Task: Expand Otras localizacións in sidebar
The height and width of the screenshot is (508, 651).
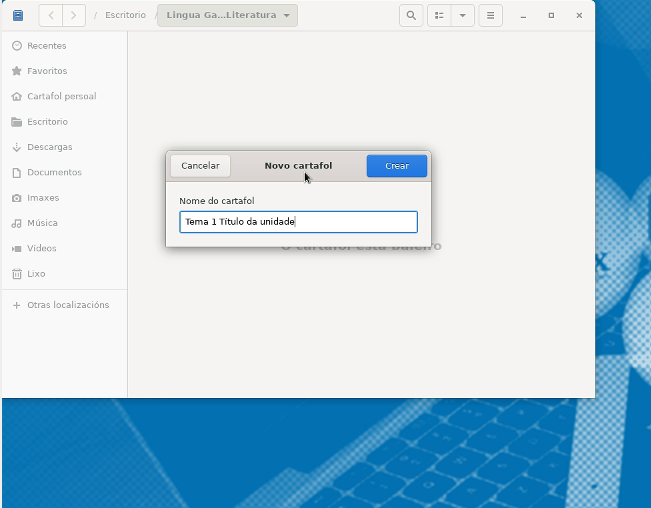Action: coord(67,305)
